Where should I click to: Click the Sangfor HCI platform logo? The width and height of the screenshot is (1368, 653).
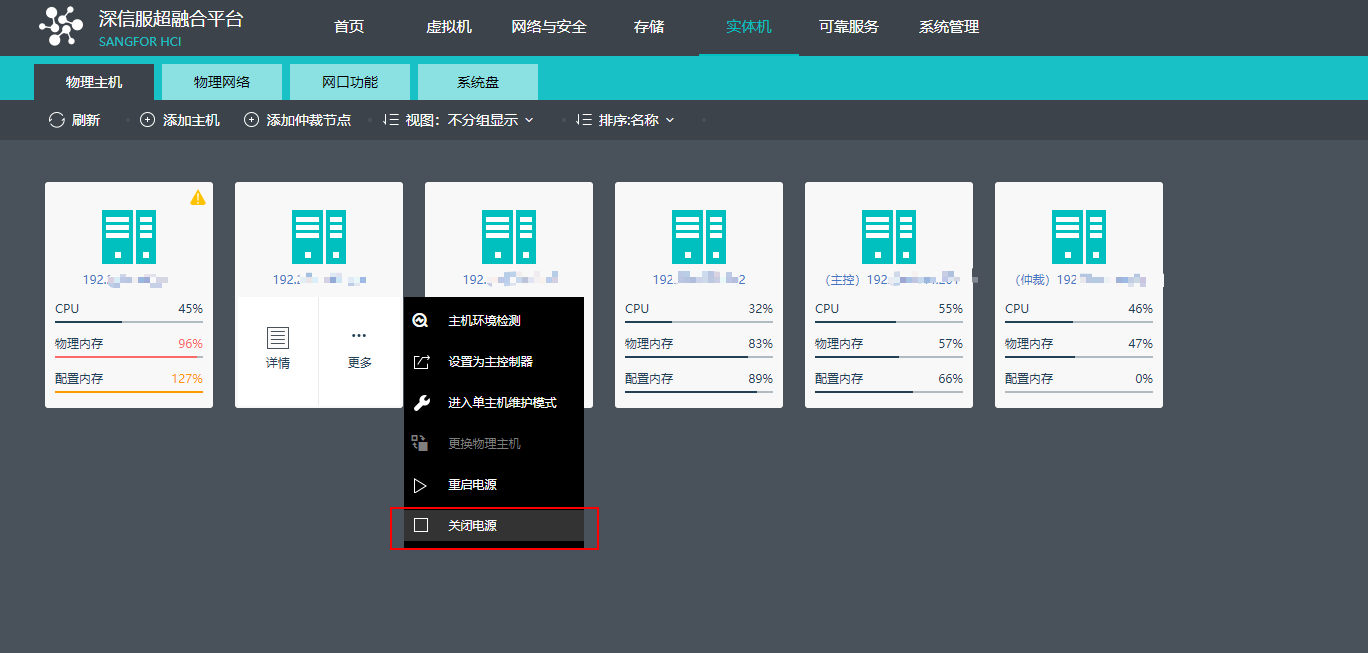click(x=60, y=27)
